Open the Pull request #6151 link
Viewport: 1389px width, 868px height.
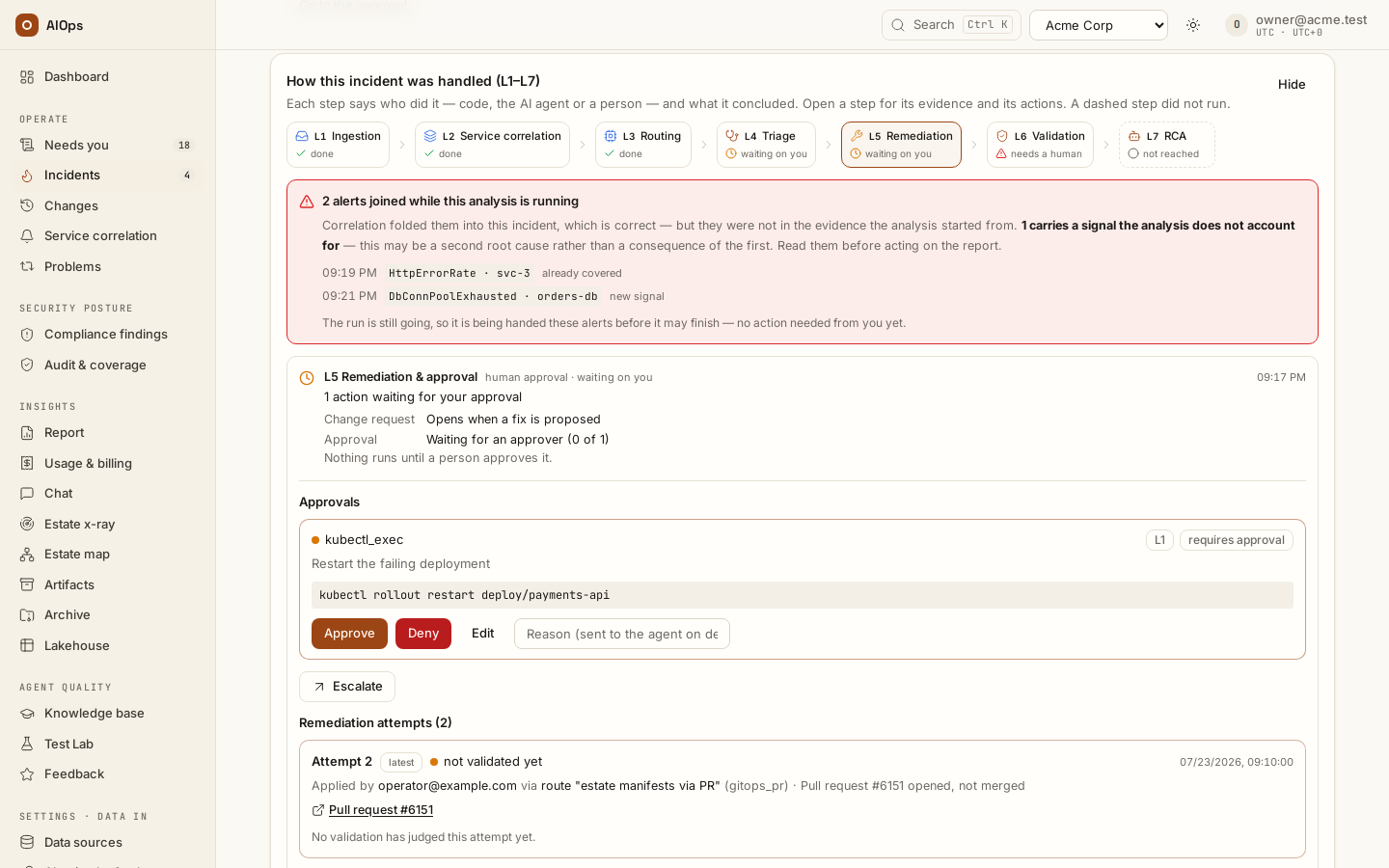(x=381, y=810)
